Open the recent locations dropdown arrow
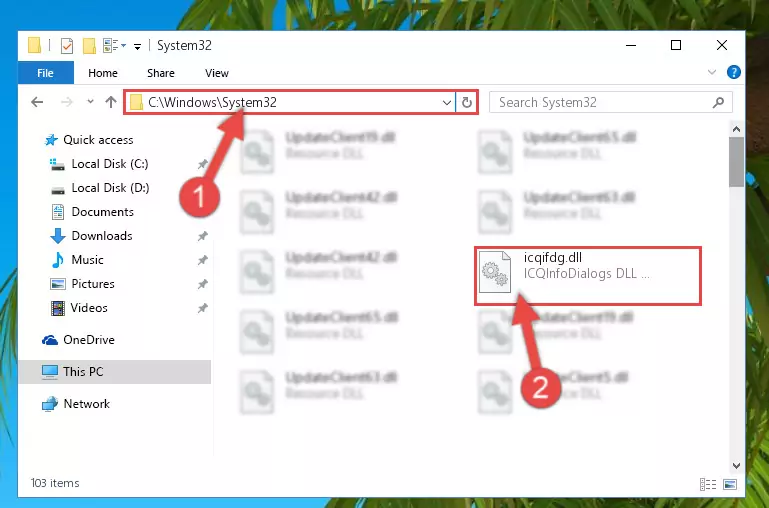Viewport: 769px width, 508px height. tap(90, 102)
